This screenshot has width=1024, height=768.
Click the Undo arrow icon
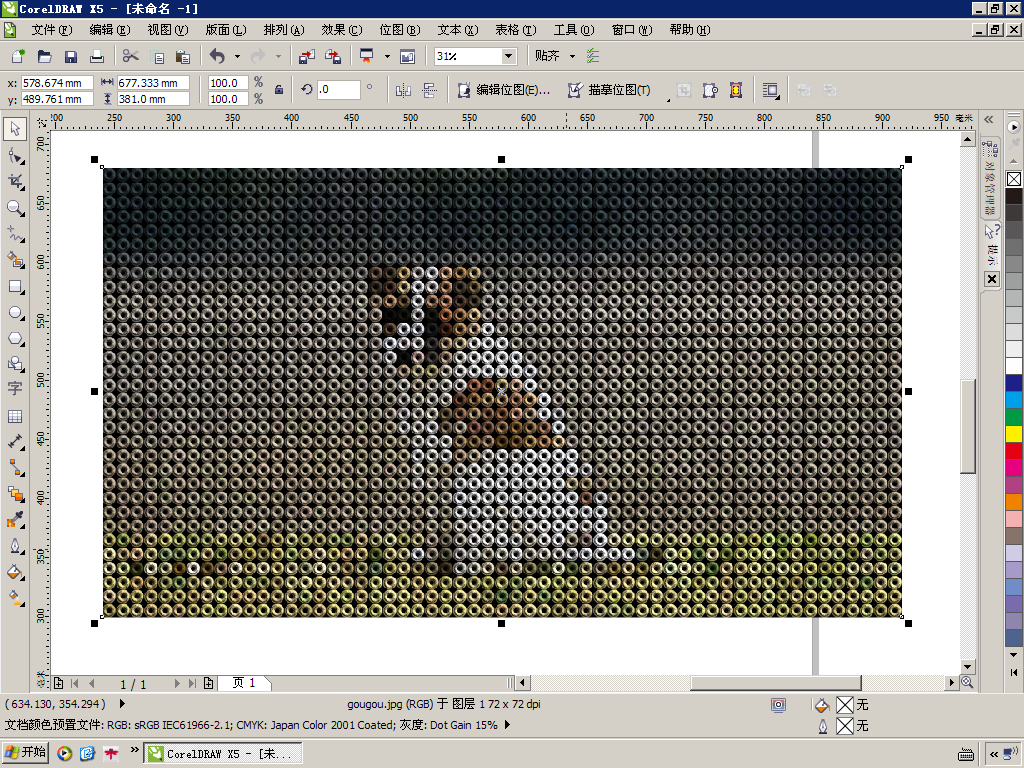[x=217, y=57]
